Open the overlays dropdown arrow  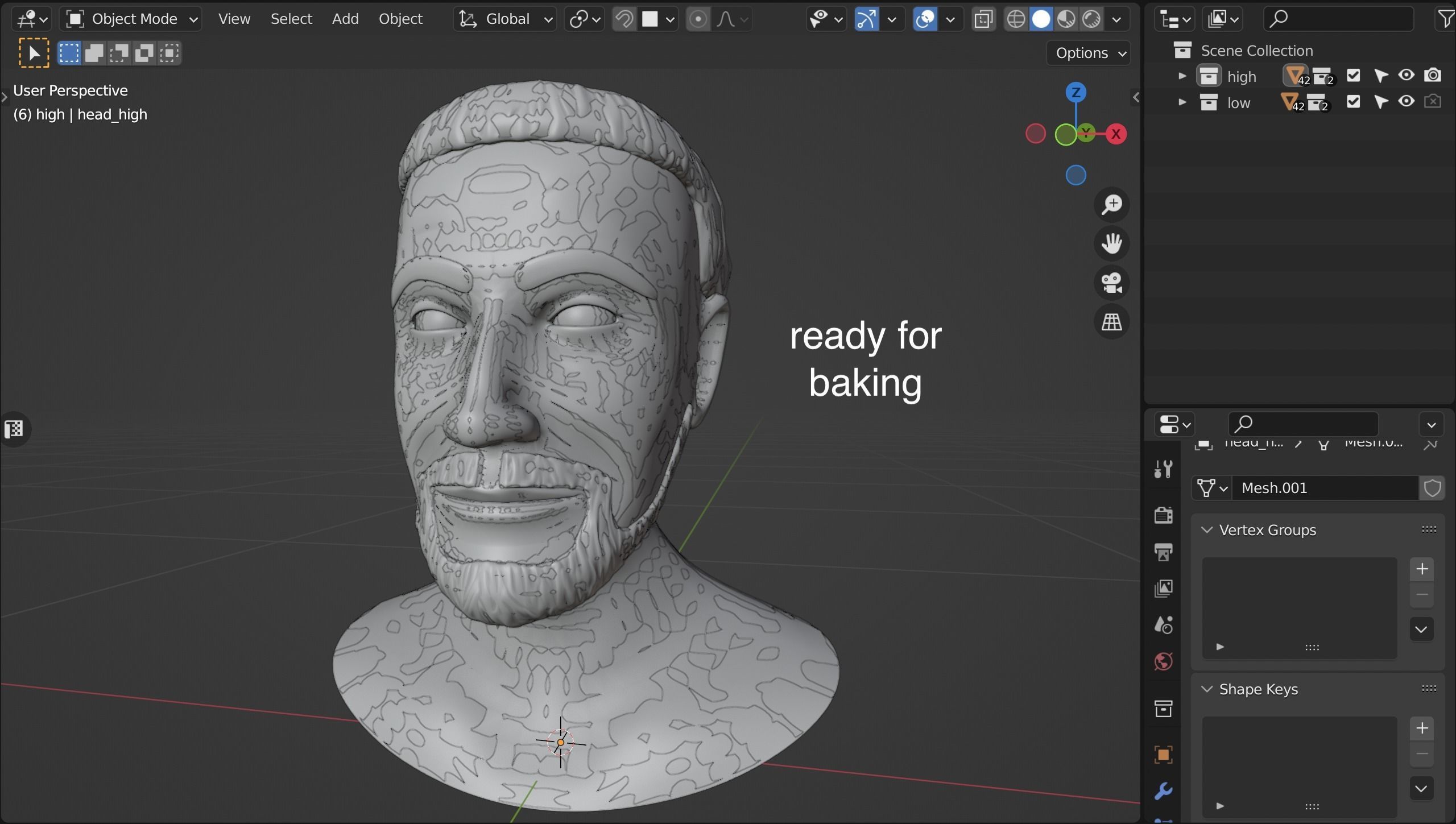coord(950,19)
